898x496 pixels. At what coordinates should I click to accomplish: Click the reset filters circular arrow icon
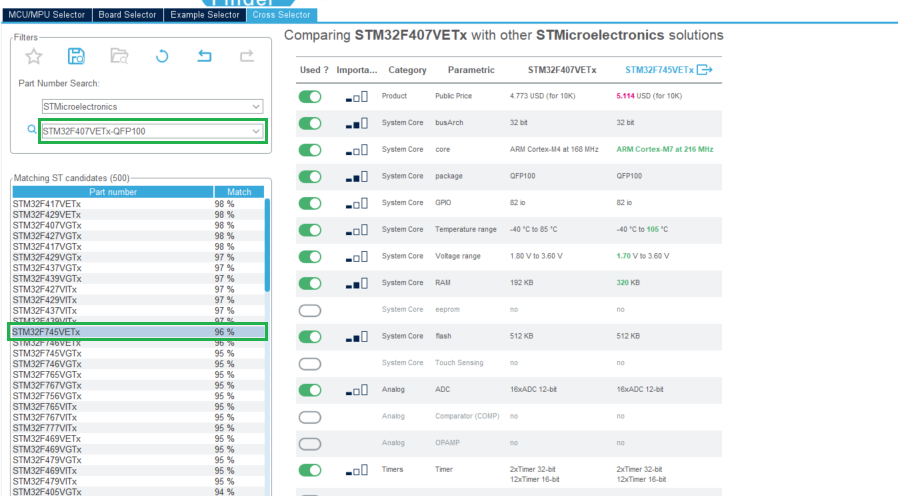click(162, 56)
